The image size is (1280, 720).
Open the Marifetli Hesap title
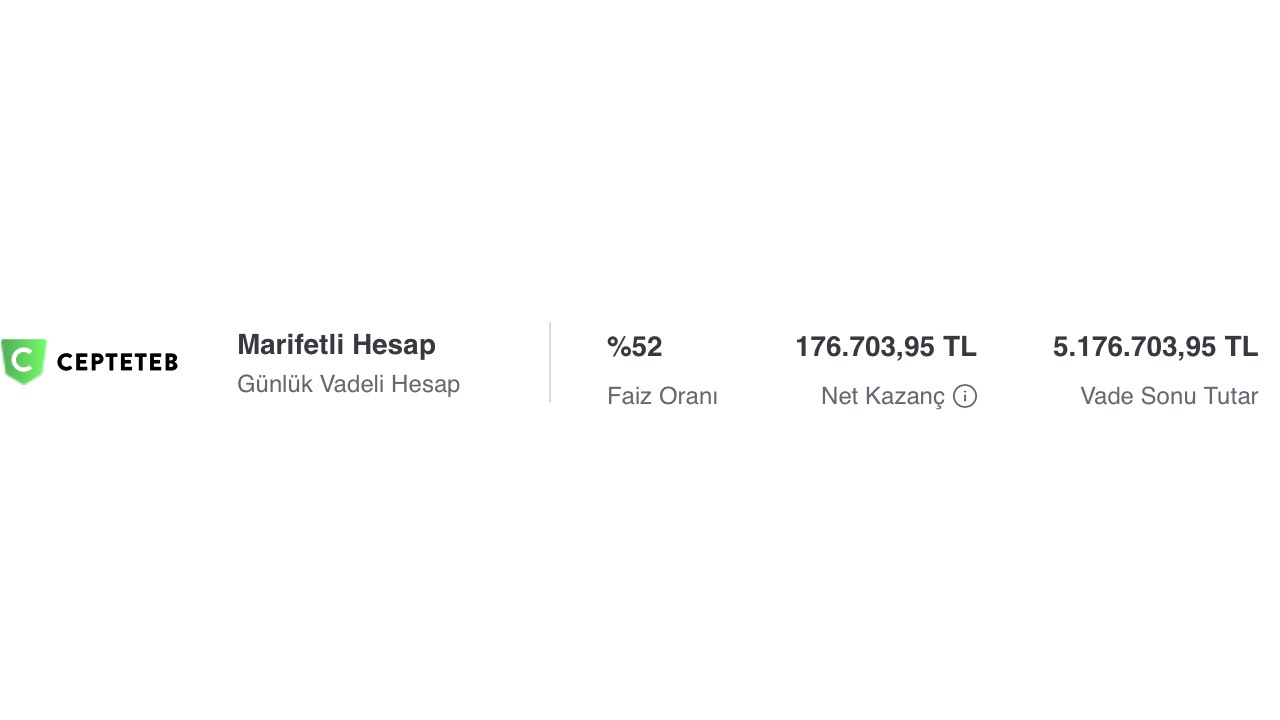[x=336, y=345]
